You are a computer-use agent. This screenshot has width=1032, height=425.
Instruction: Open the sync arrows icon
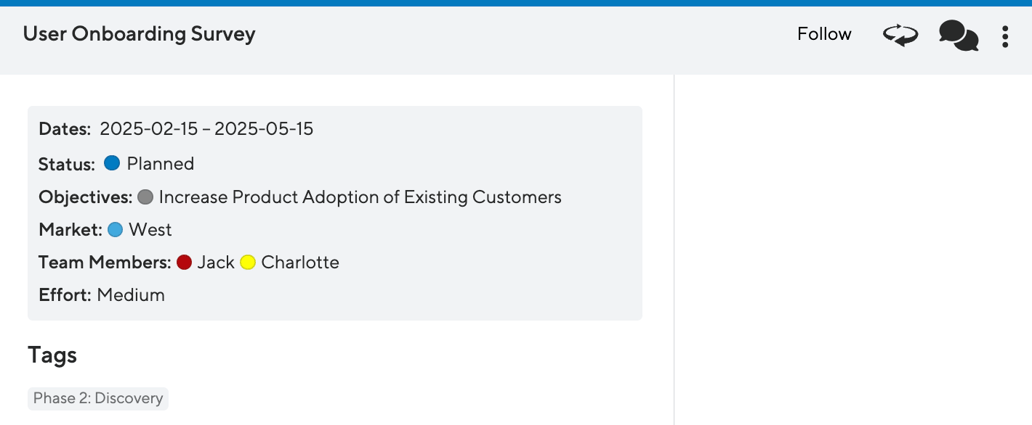900,35
